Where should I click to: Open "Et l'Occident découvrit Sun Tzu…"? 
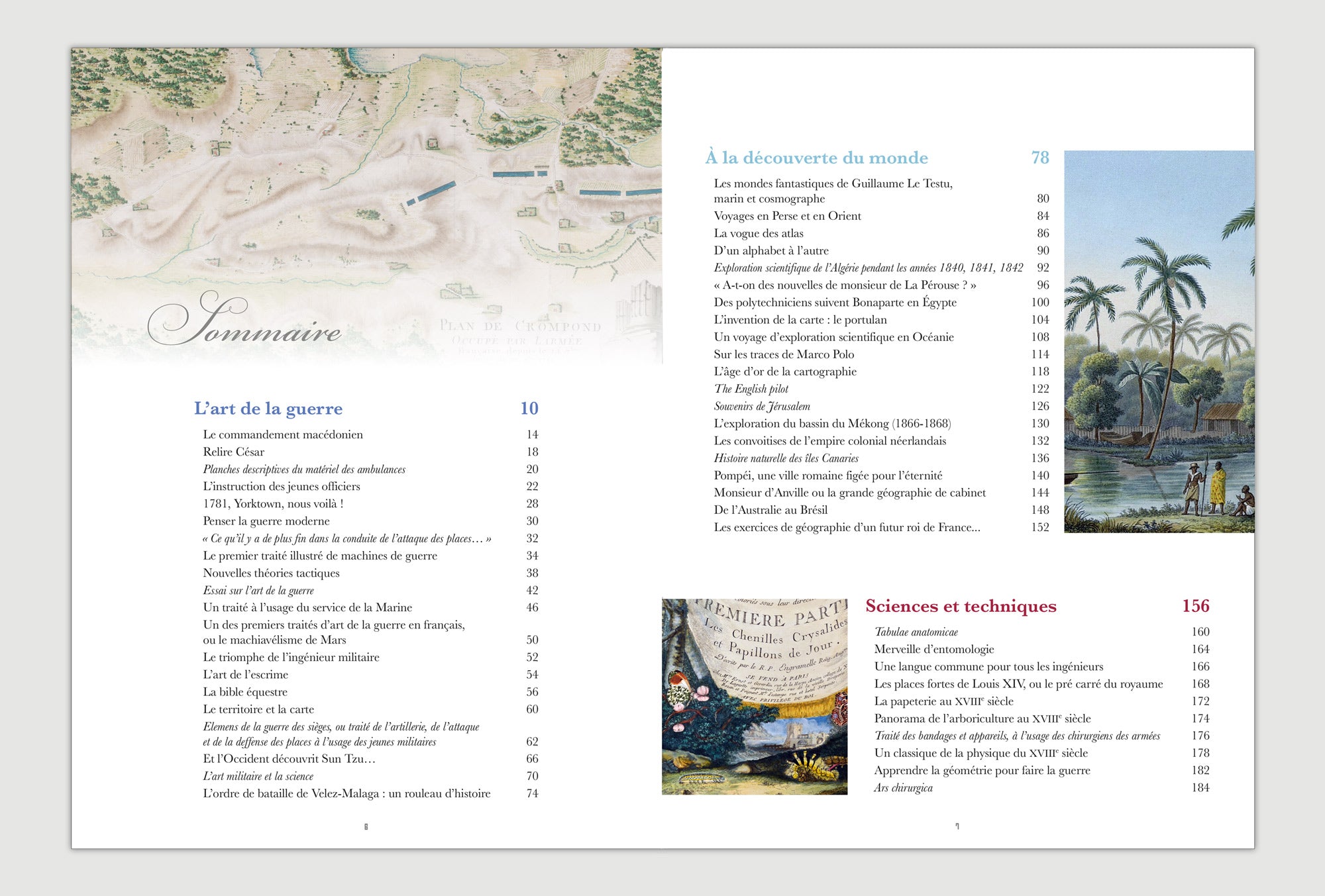point(289,759)
